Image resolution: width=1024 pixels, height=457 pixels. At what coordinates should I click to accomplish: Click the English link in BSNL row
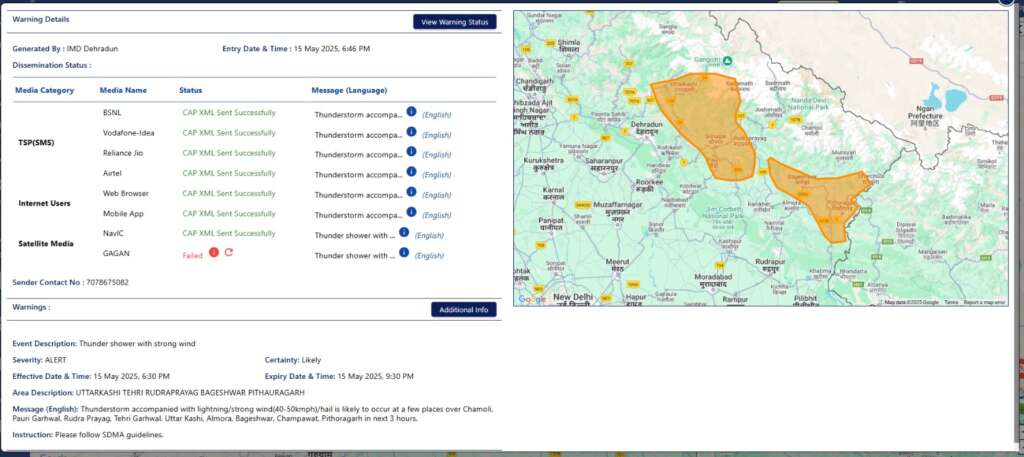pyautogui.click(x=436, y=115)
